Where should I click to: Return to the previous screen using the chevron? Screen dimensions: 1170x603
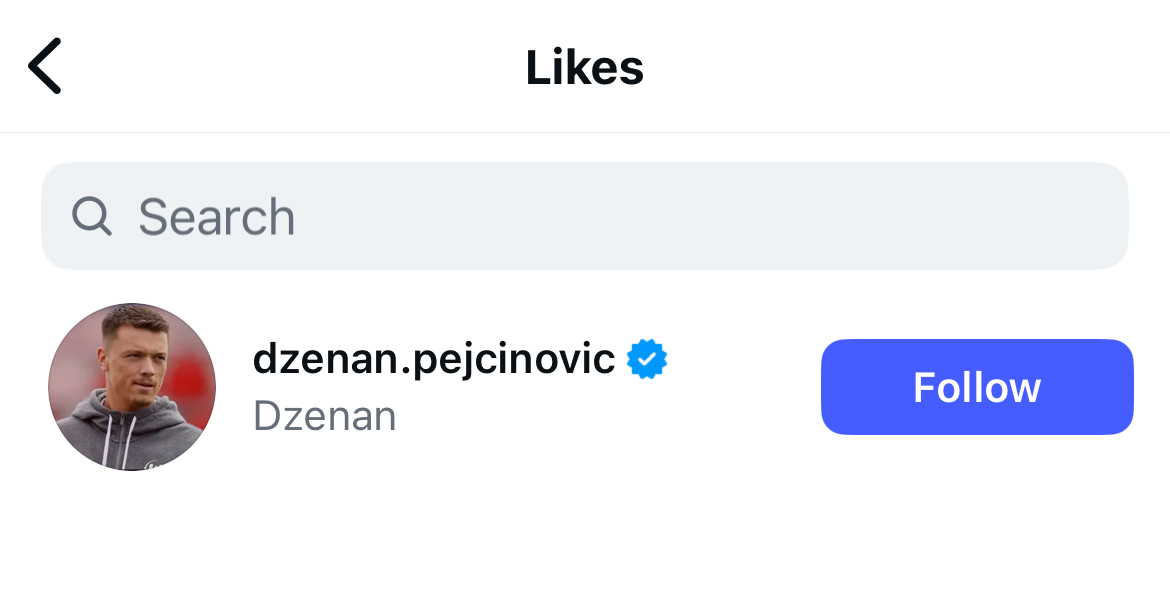45,66
